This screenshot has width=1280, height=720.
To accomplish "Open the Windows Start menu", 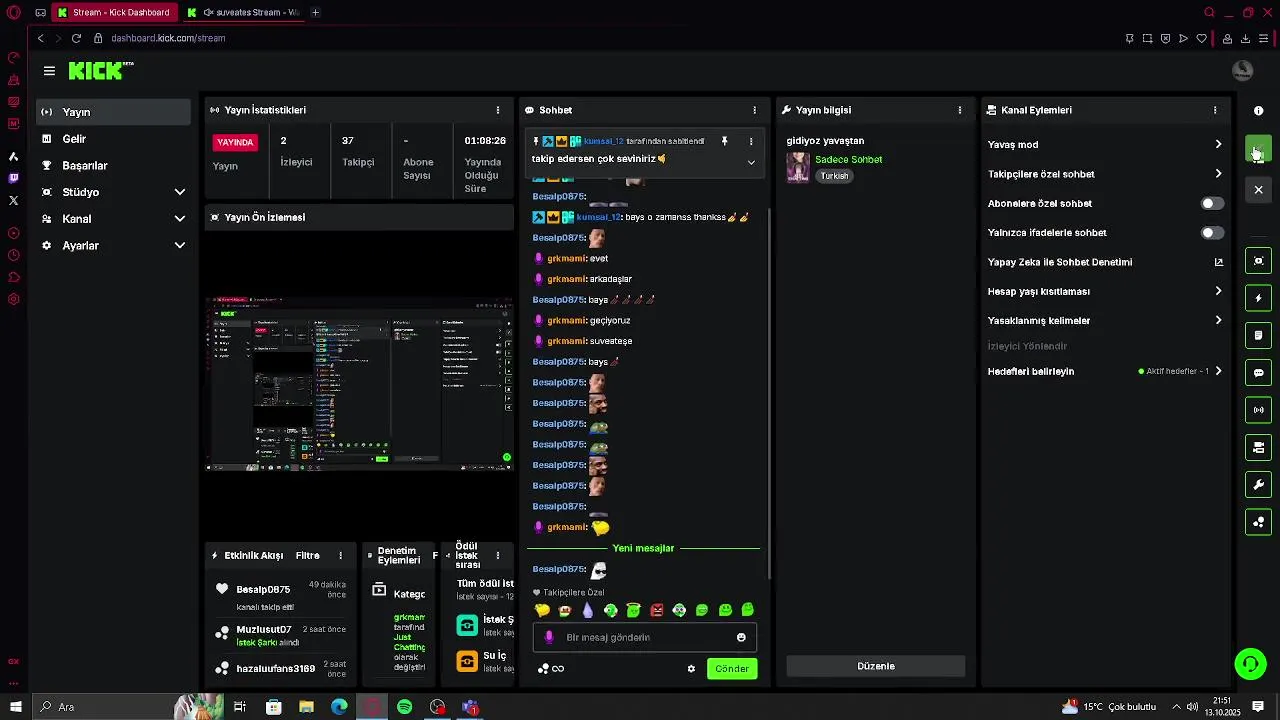I will pos(15,707).
